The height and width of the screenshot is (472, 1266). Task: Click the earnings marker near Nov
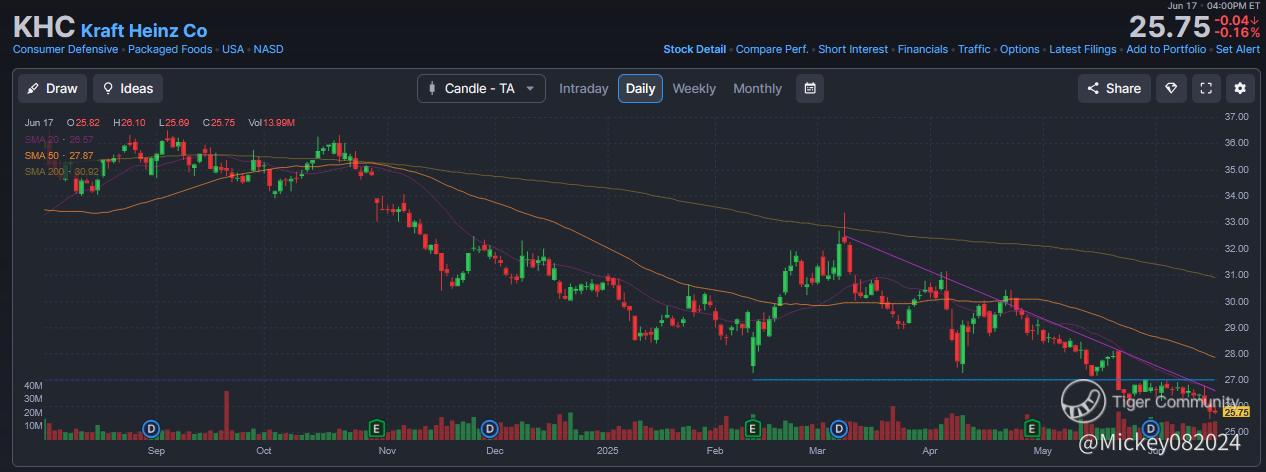pyautogui.click(x=377, y=429)
